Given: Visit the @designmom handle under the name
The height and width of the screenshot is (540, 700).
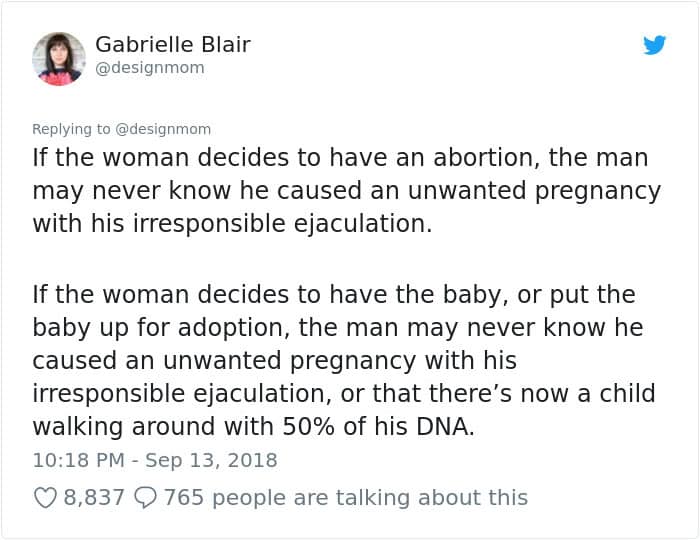Looking at the screenshot, I should point(150,68).
